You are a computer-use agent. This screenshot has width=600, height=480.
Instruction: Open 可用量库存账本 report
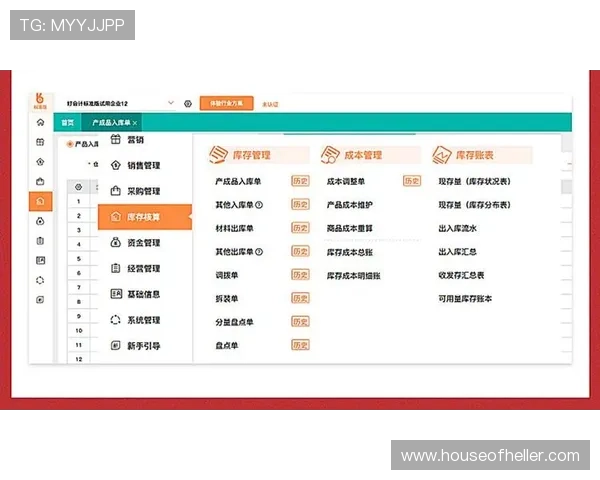point(465,299)
